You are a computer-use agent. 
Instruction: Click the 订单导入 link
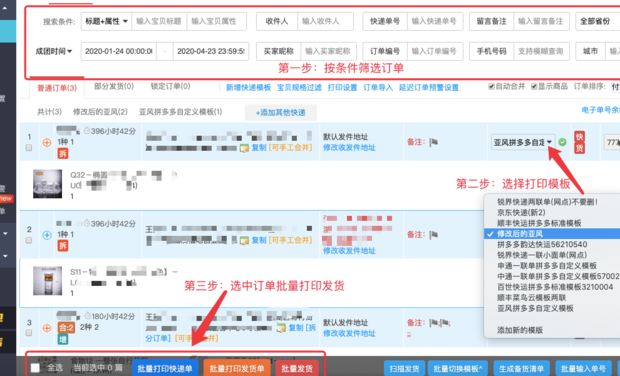378,88
